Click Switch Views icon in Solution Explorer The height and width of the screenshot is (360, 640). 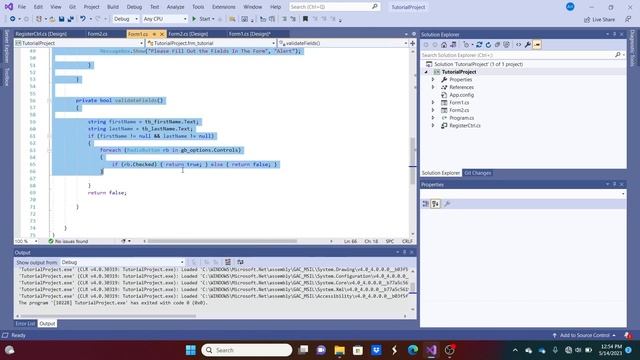click(453, 44)
